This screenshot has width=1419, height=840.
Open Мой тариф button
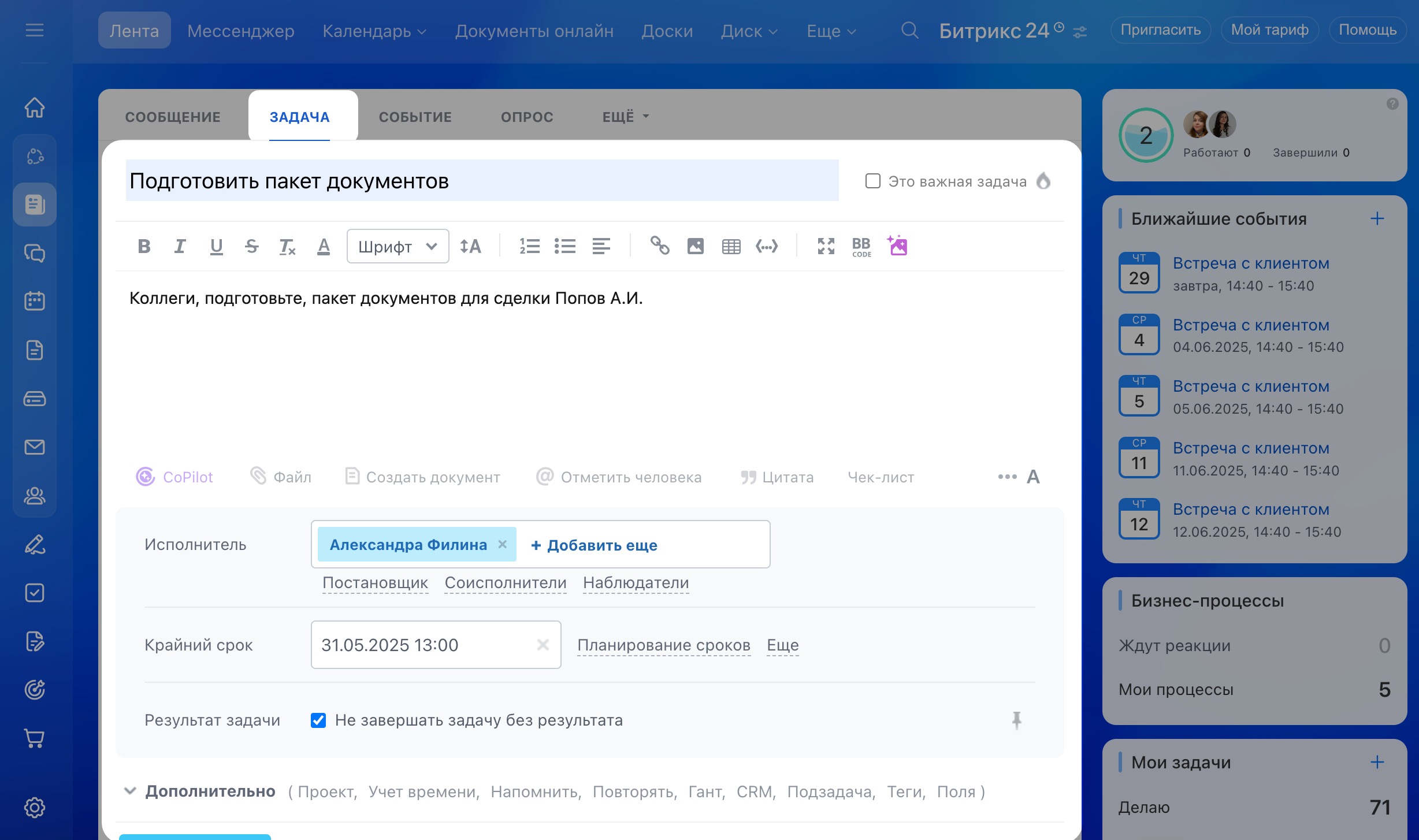[x=1270, y=29]
